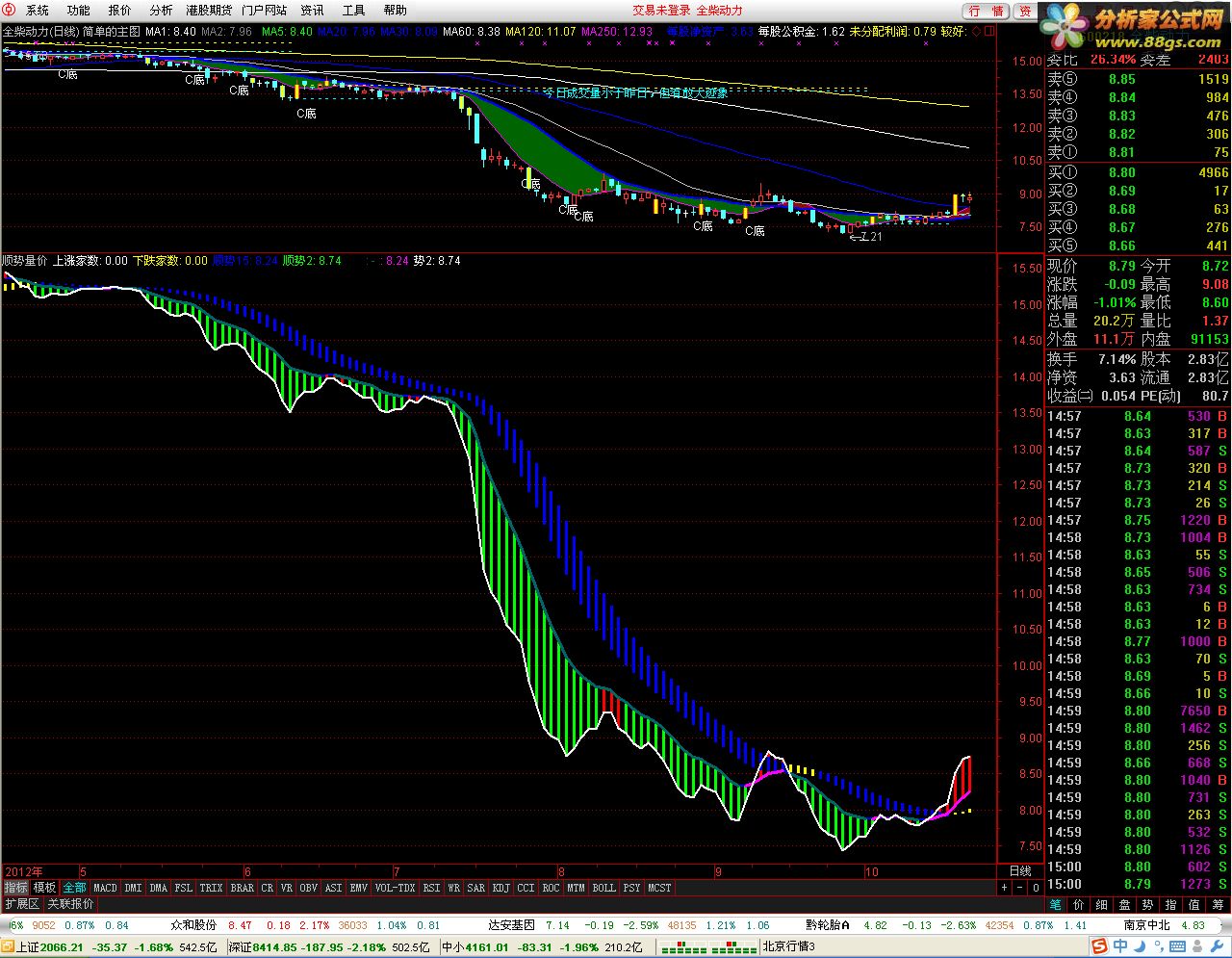The image size is (1232, 958).
Task: Switch the indicator to WR
Action: tap(453, 888)
